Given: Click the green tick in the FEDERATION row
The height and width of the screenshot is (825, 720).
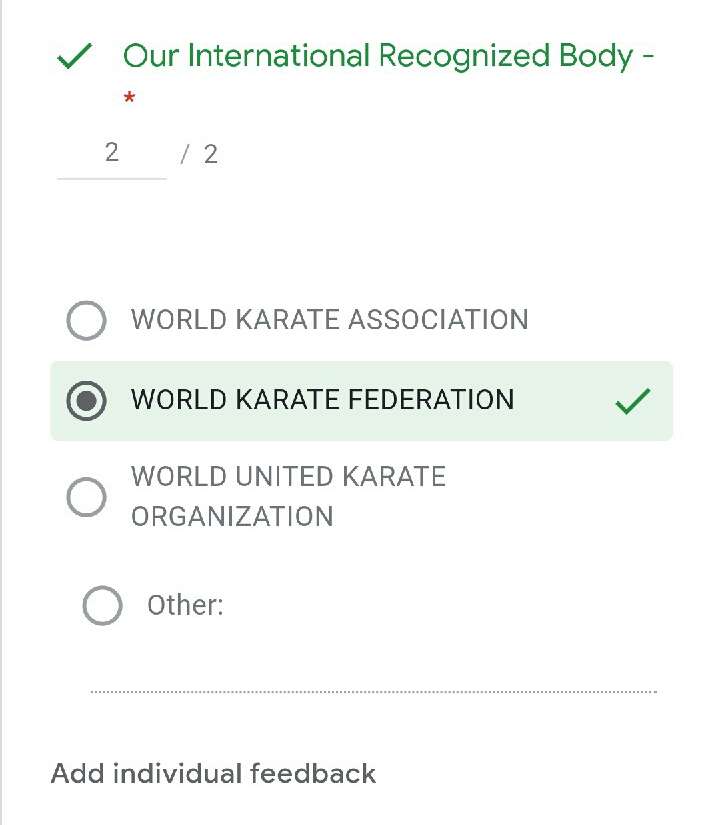Looking at the screenshot, I should click(x=632, y=402).
